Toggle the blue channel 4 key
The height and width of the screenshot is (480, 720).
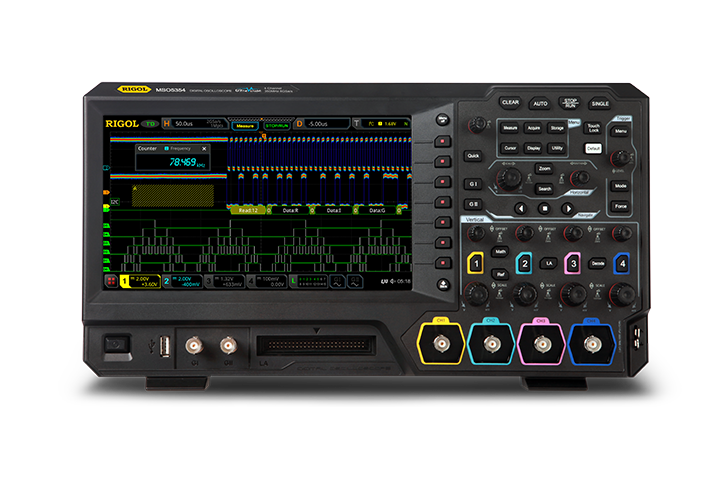click(622, 263)
